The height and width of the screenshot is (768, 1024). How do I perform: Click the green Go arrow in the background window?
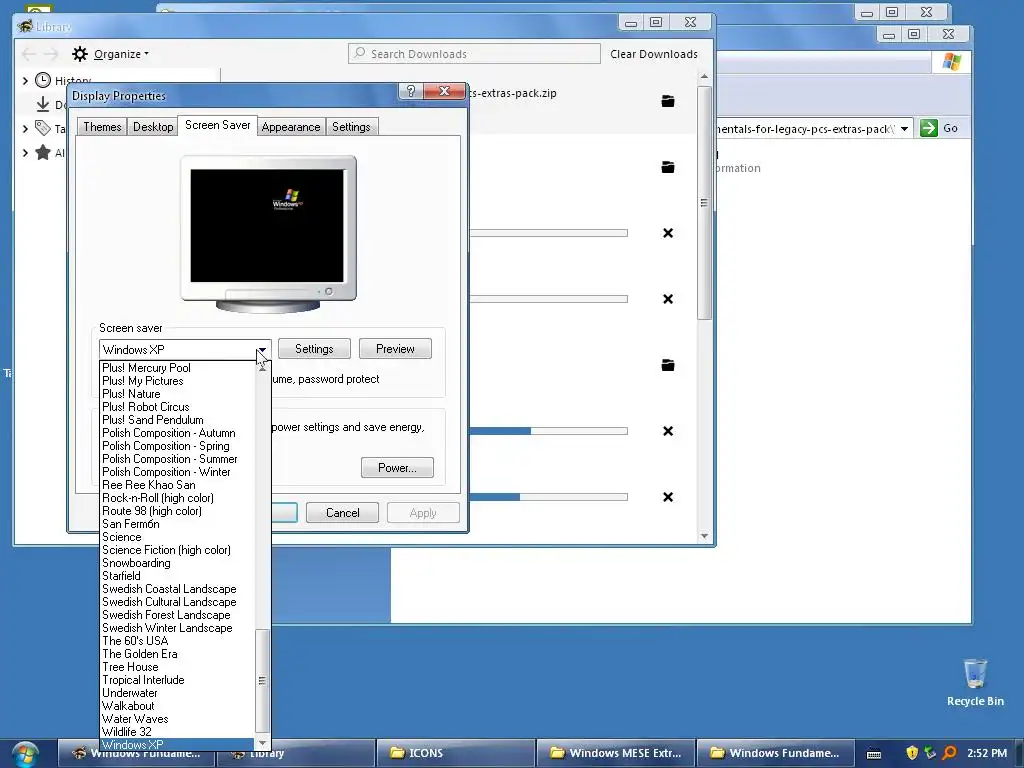[928, 128]
